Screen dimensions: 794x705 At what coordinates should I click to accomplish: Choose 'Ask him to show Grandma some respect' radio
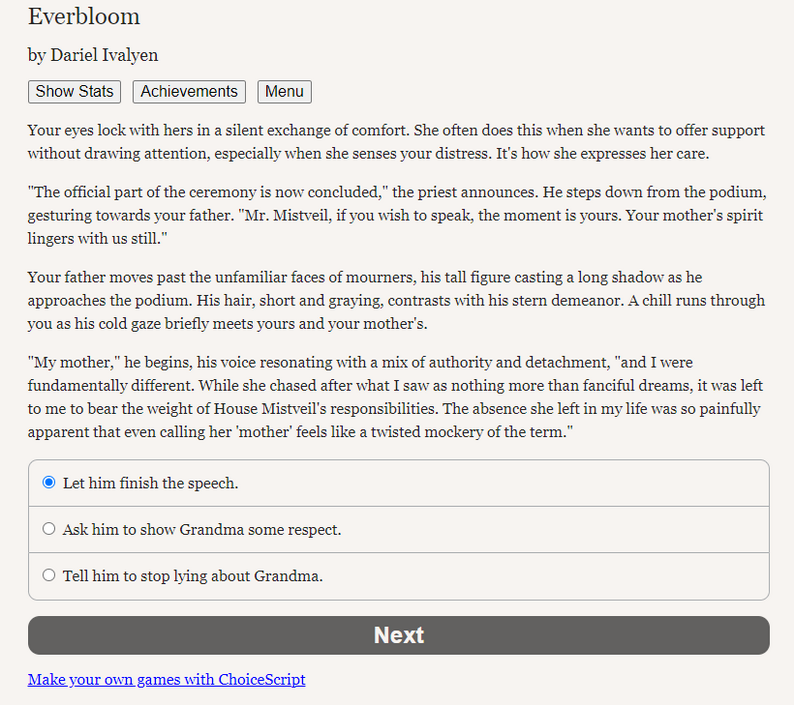coord(49,529)
